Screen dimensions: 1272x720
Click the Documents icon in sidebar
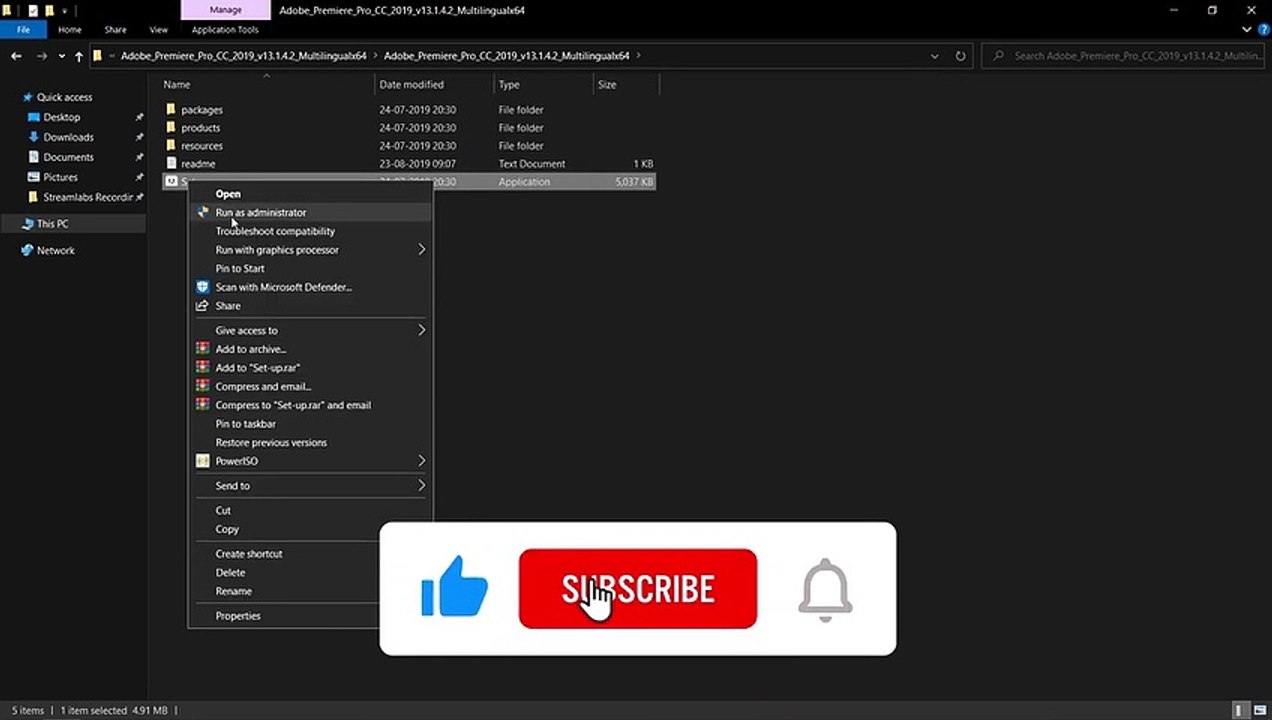(x=34, y=157)
